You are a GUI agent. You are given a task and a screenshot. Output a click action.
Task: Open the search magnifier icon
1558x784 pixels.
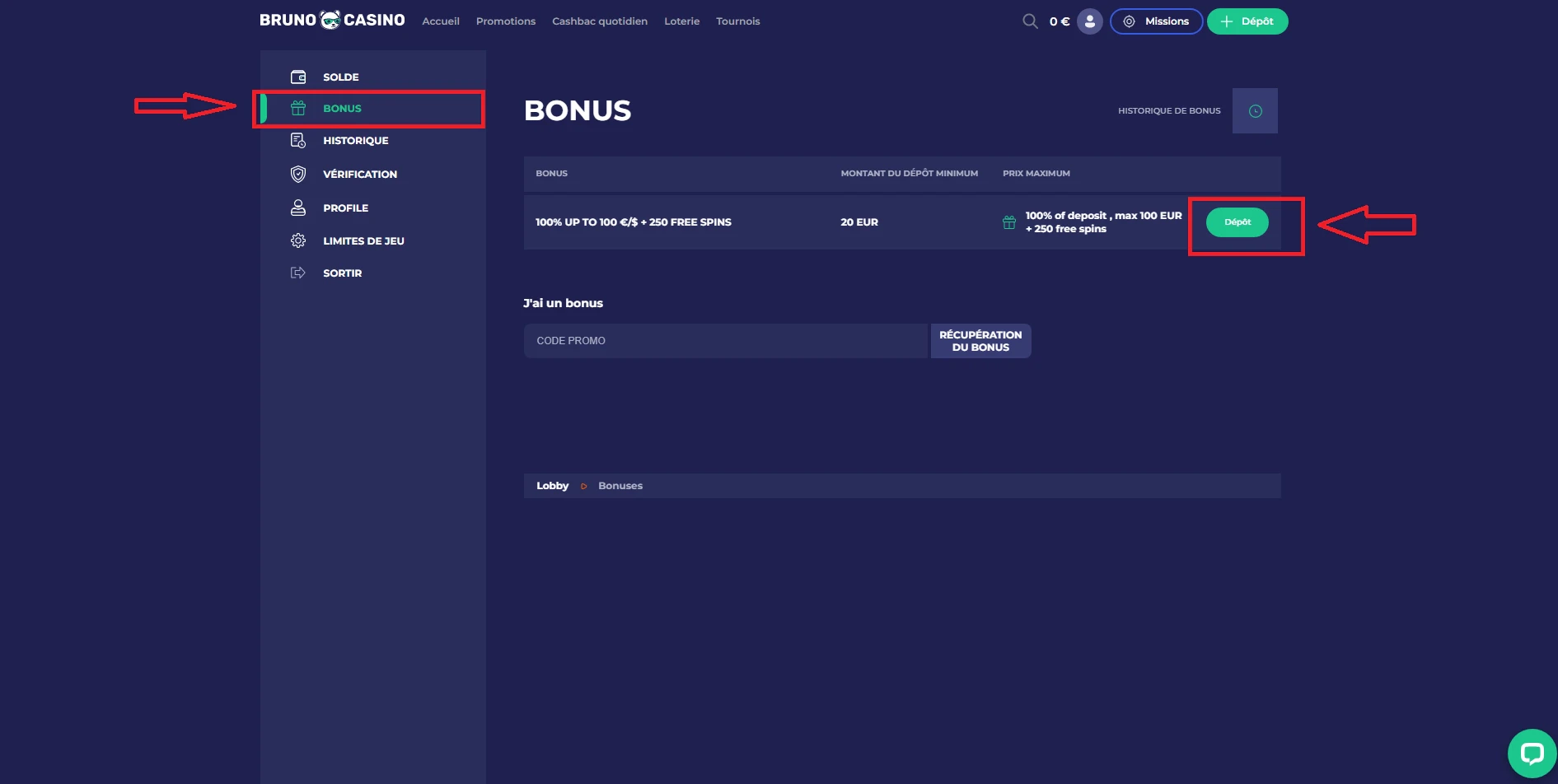point(1030,21)
